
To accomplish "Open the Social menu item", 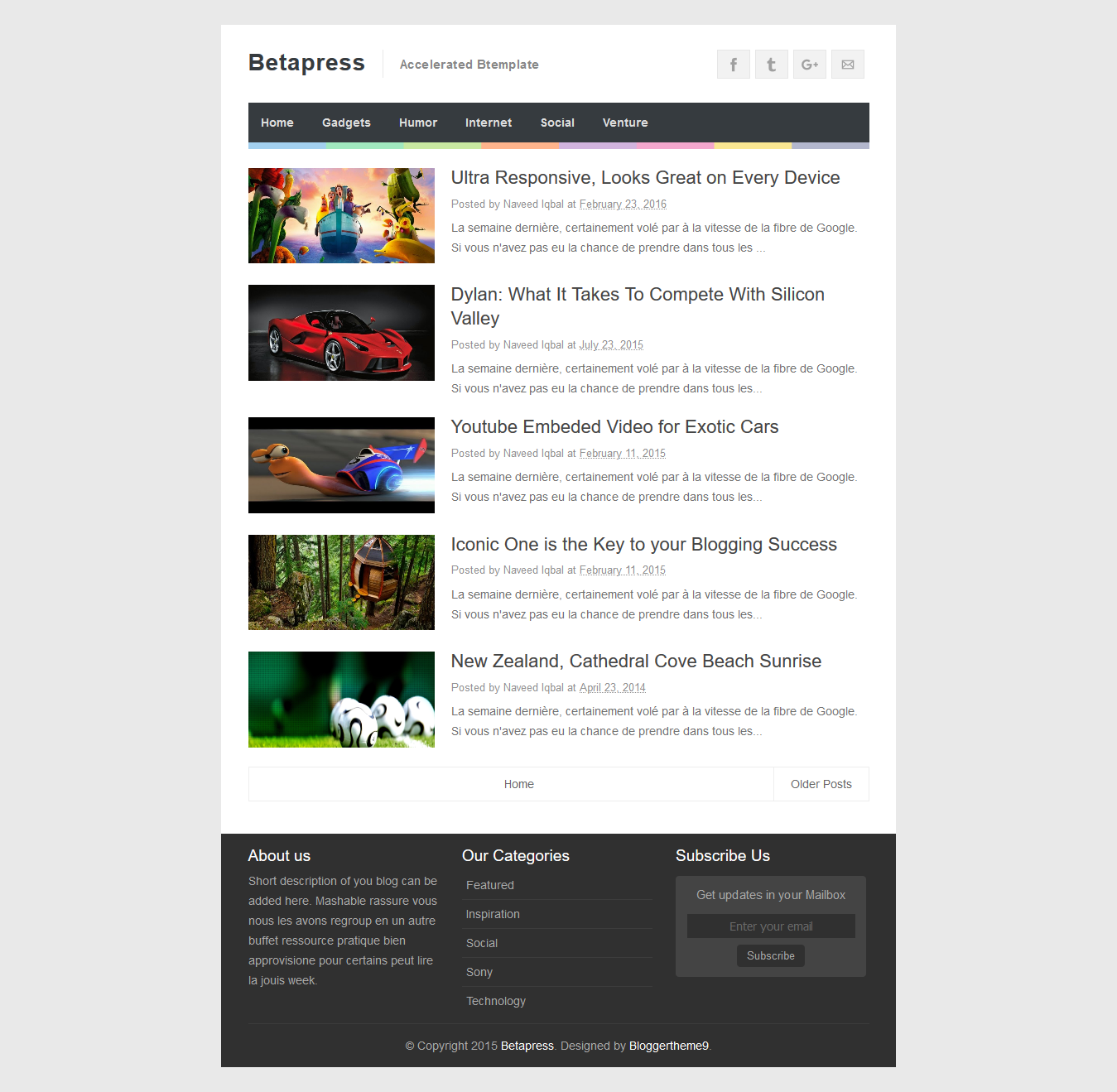I will tap(557, 123).
